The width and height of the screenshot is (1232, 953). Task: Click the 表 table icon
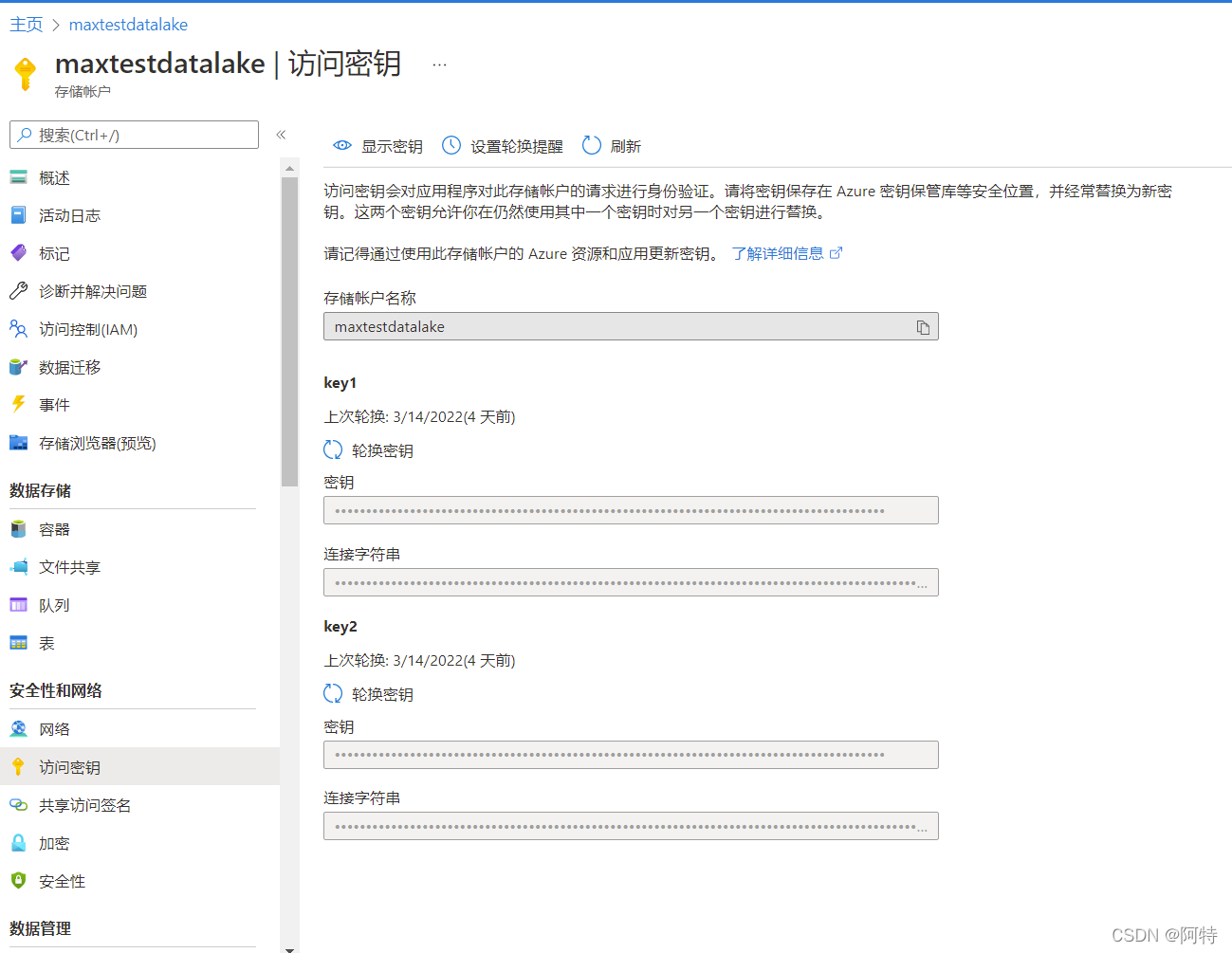18,643
